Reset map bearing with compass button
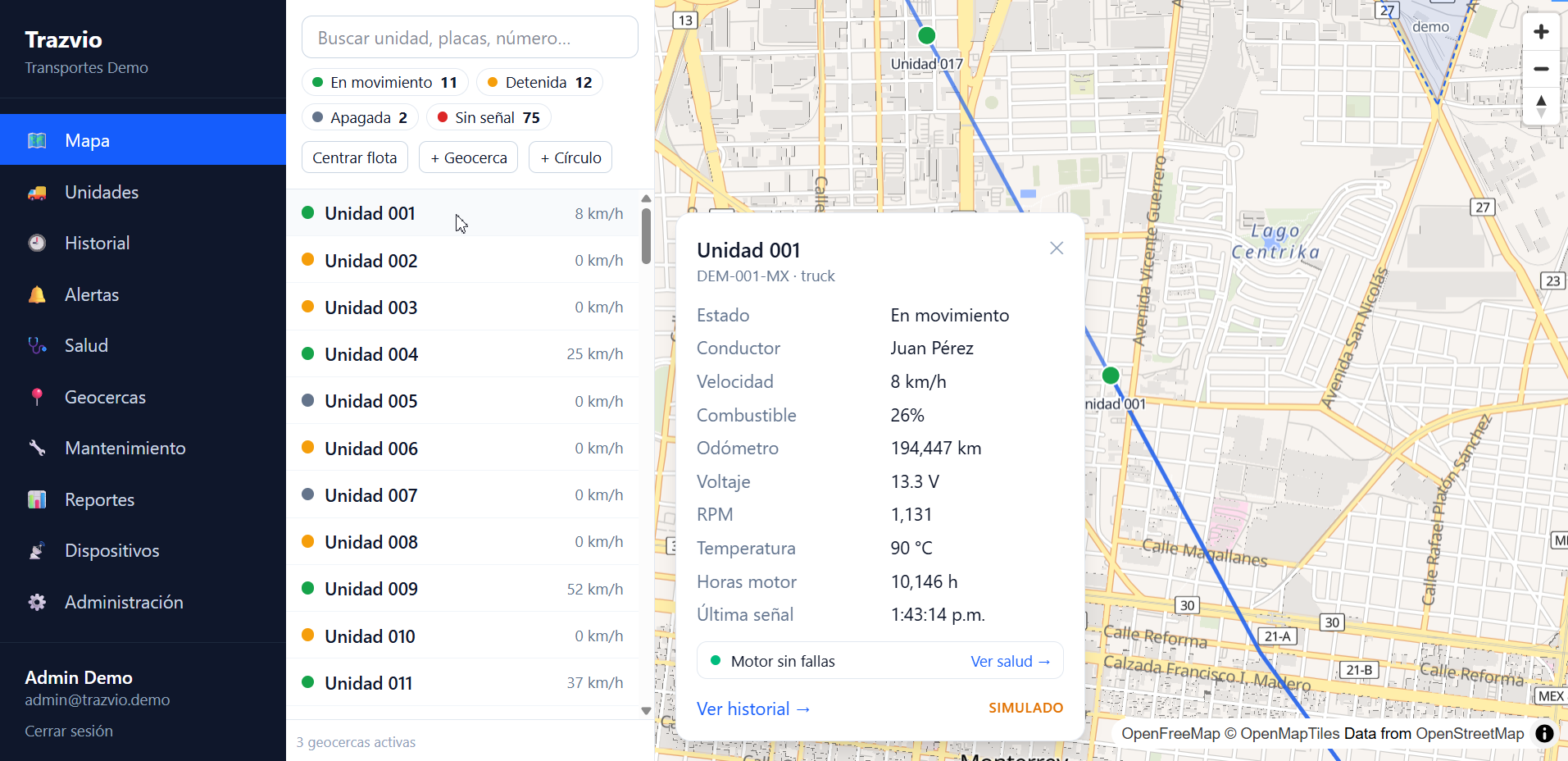The width and height of the screenshot is (1568, 761). [x=1541, y=106]
